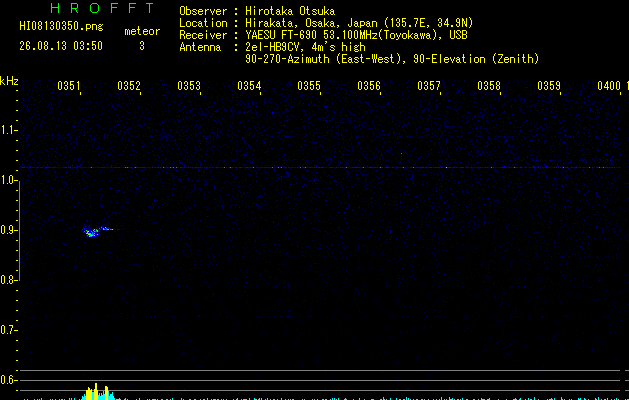Click the 0355 time marker
This screenshot has width=629, height=400.
point(309,86)
